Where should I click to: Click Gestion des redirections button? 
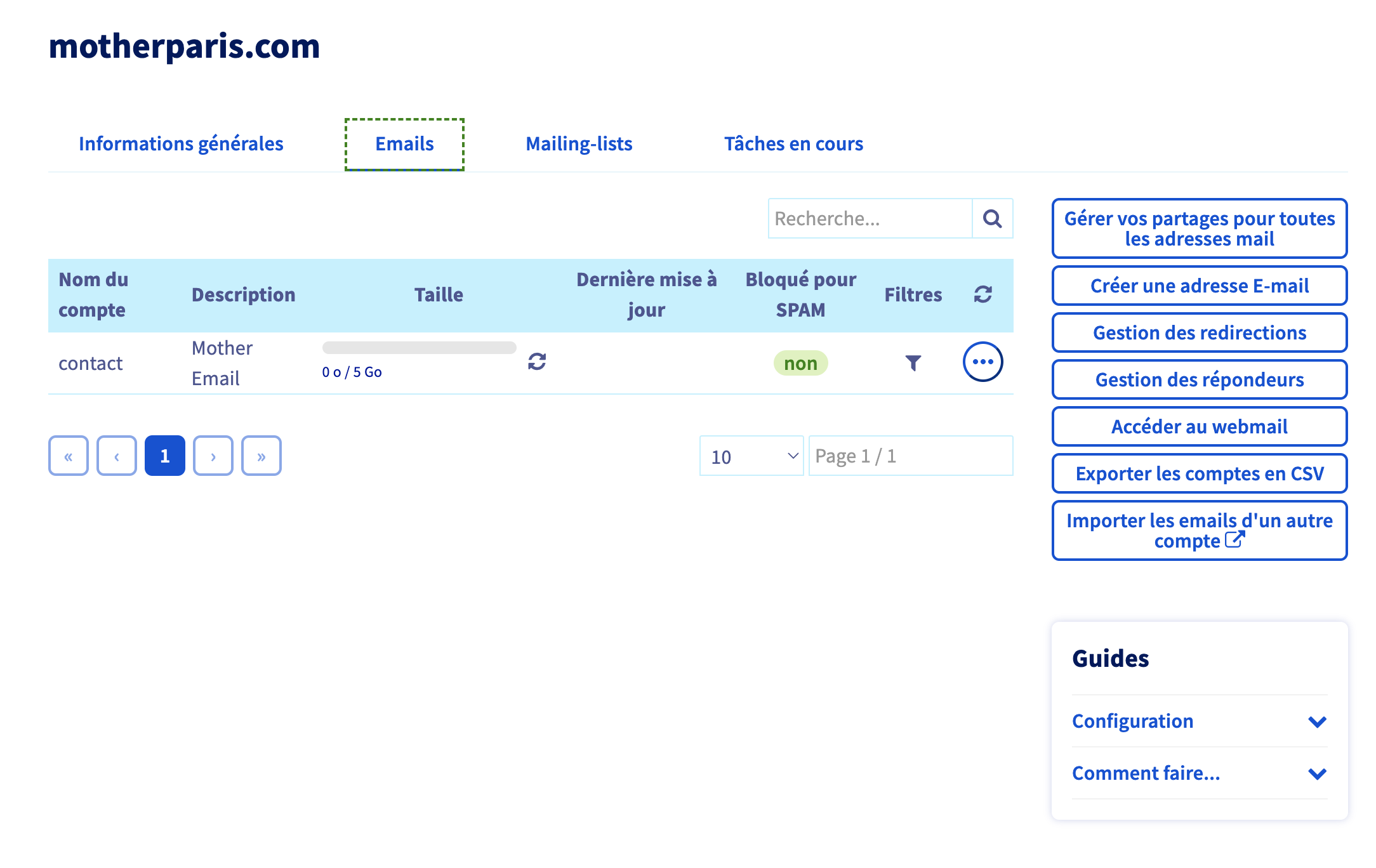1199,333
